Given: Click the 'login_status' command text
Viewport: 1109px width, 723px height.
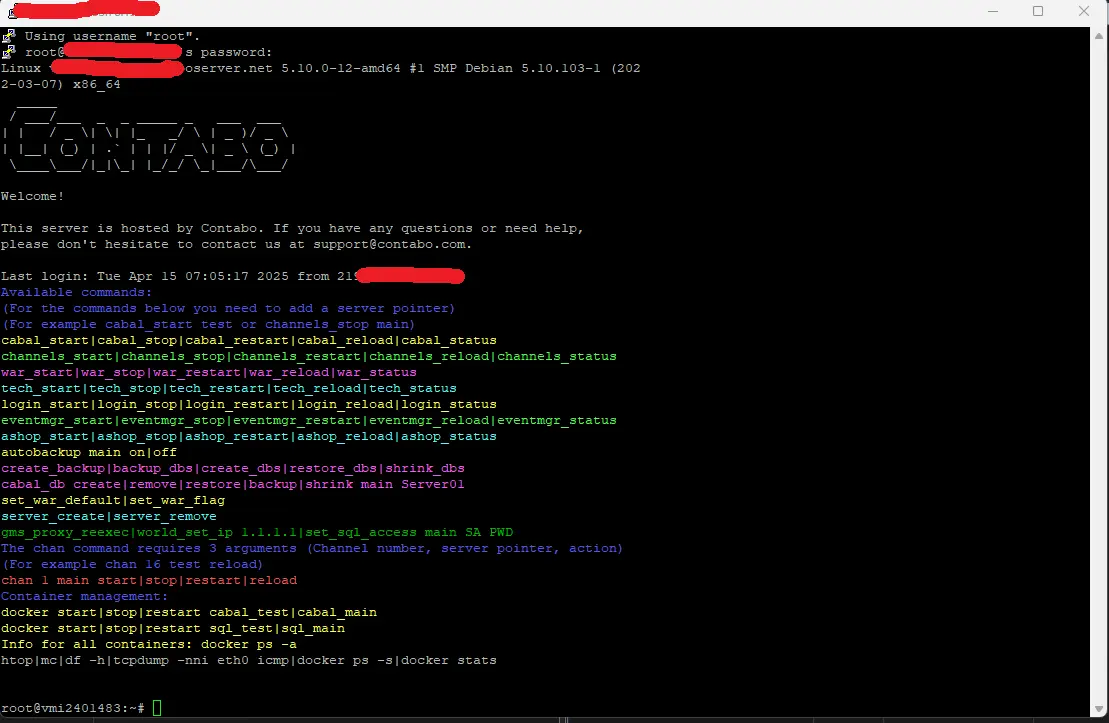Looking at the screenshot, I should (449, 405).
